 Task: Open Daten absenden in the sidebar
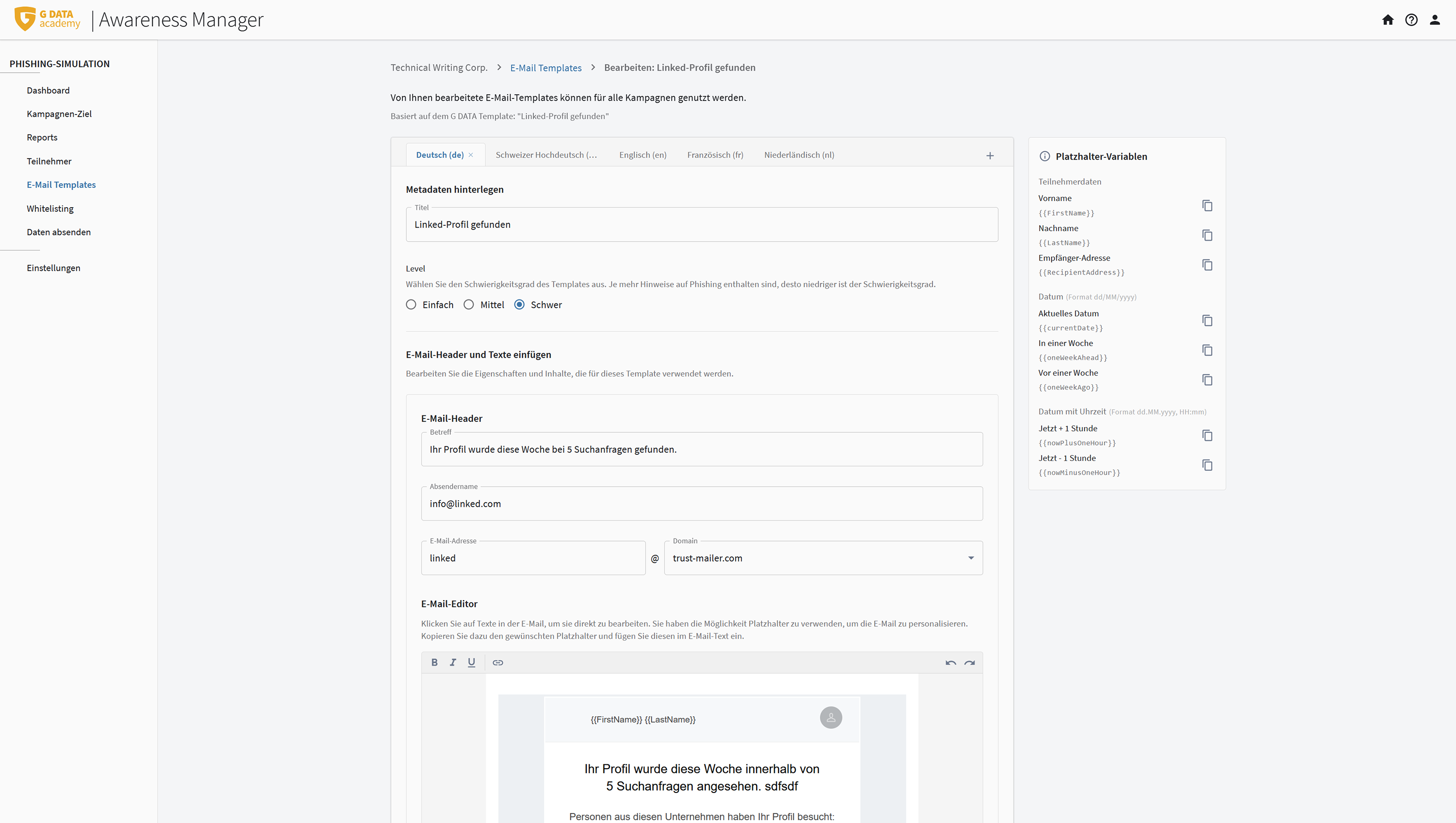(58, 232)
